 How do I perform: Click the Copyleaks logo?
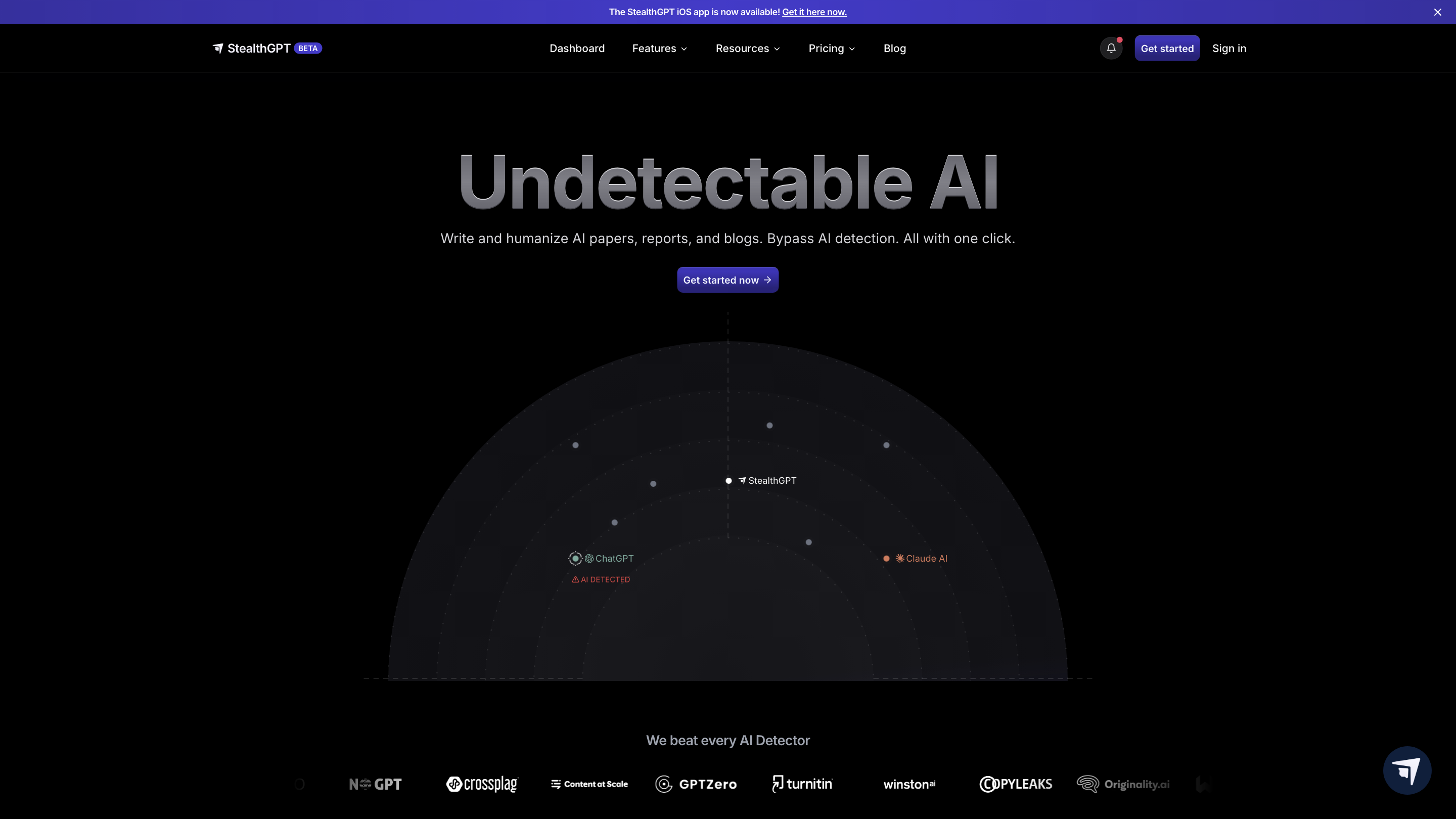[x=1016, y=784]
